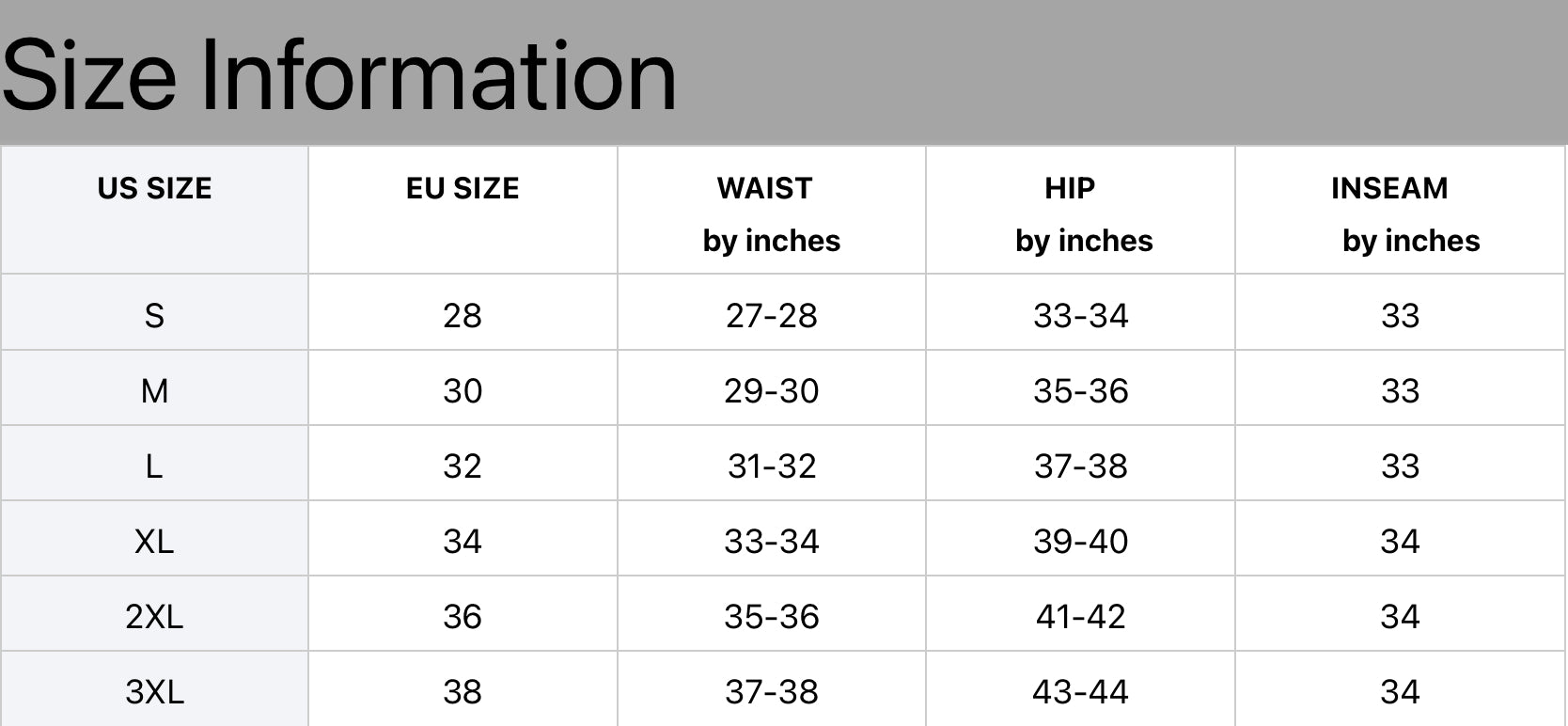Click waist value 29-30 cell
The height and width of the screenshot is (726, 1568).
pos(772,391)
